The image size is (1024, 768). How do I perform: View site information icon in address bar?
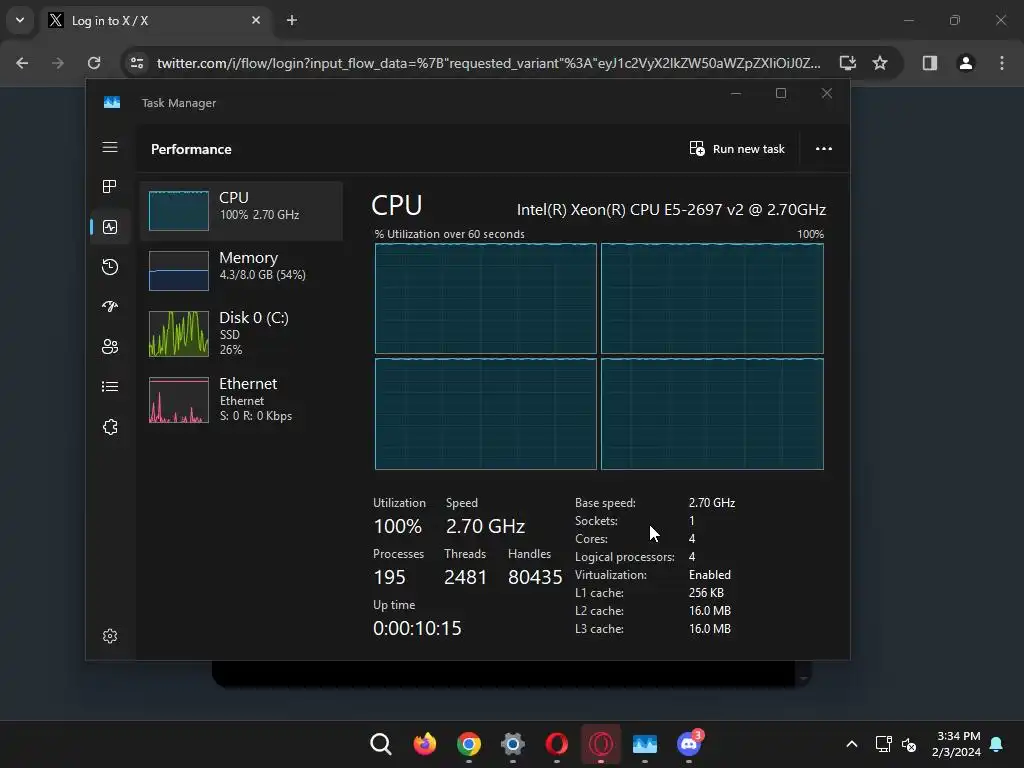point(137,63)
